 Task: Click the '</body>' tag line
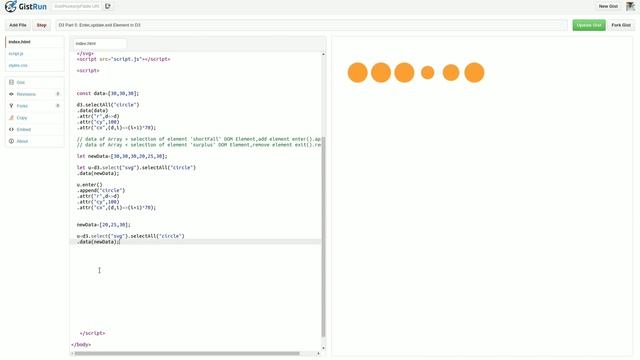(81, 345)
